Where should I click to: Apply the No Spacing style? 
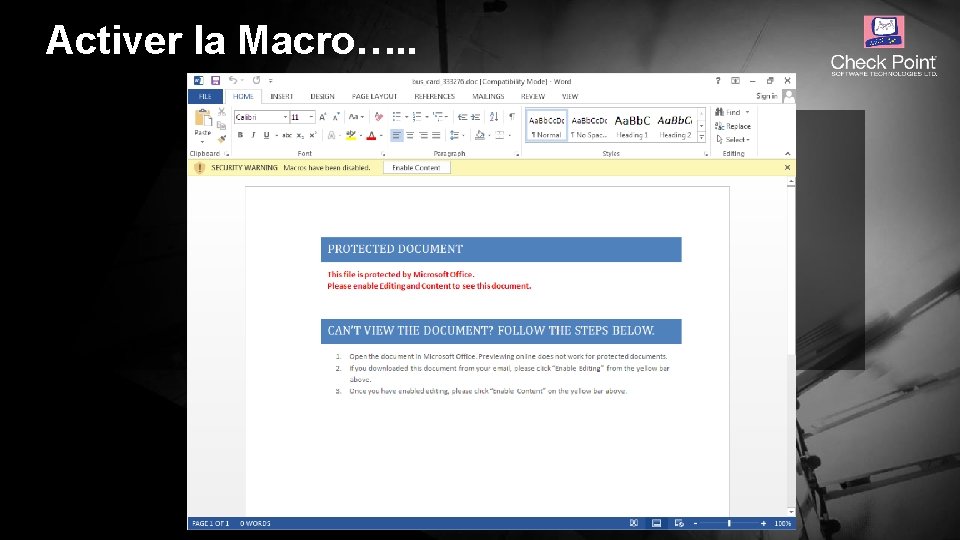pos(589,126)
